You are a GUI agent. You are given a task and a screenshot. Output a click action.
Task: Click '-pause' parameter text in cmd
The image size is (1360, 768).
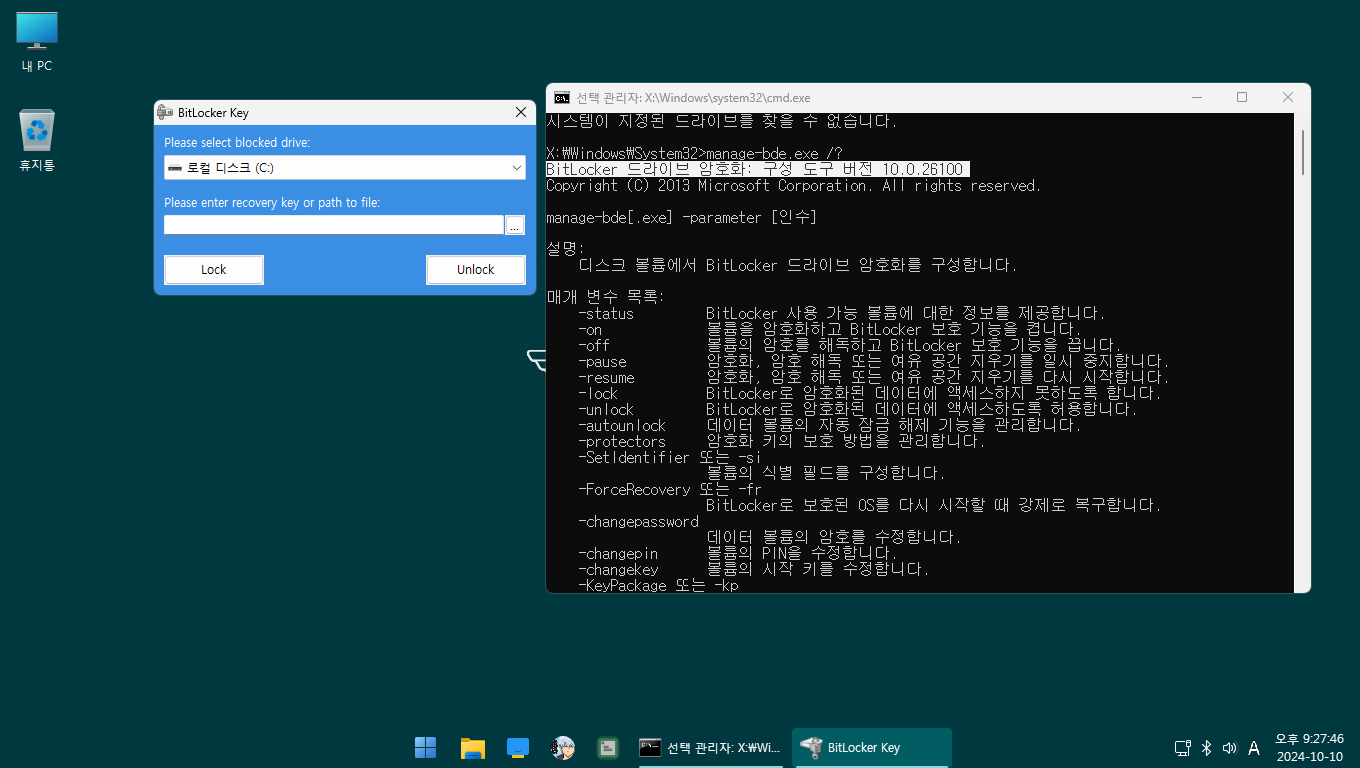[x=602, y=361]
